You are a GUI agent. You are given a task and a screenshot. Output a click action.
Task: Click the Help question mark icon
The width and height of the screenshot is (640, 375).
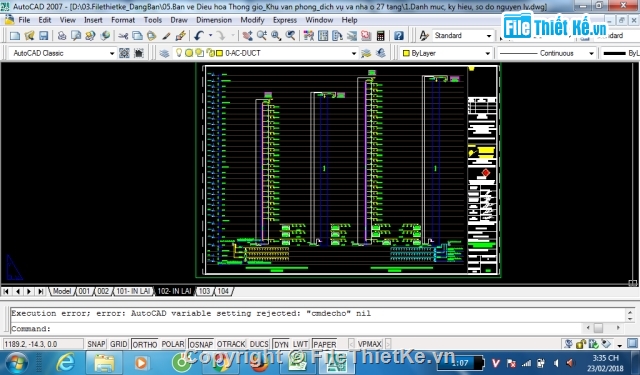coord(399,36)
